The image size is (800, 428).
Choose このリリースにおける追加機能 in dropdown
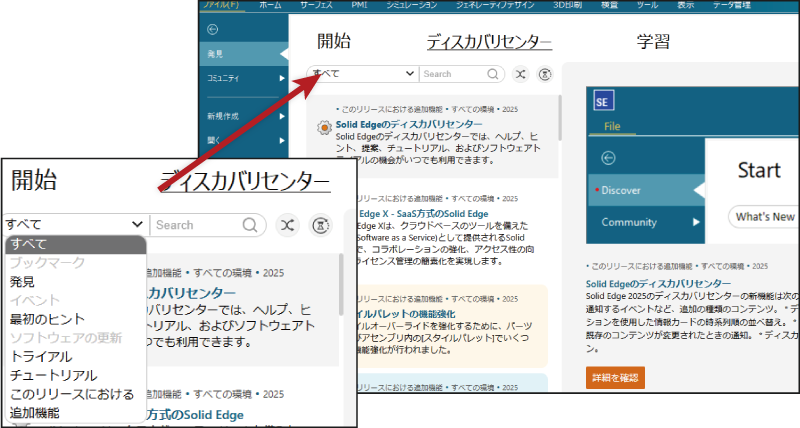pyautogui.click(x=72, y=404)
